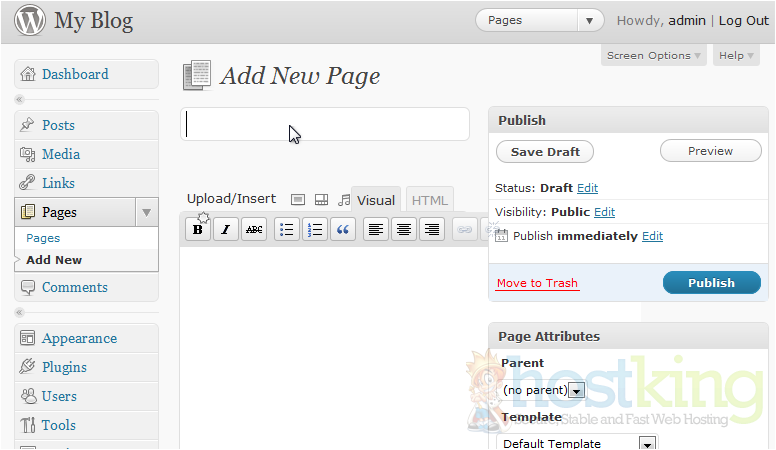Insert an unordered bullet list

tap(287, 230)
